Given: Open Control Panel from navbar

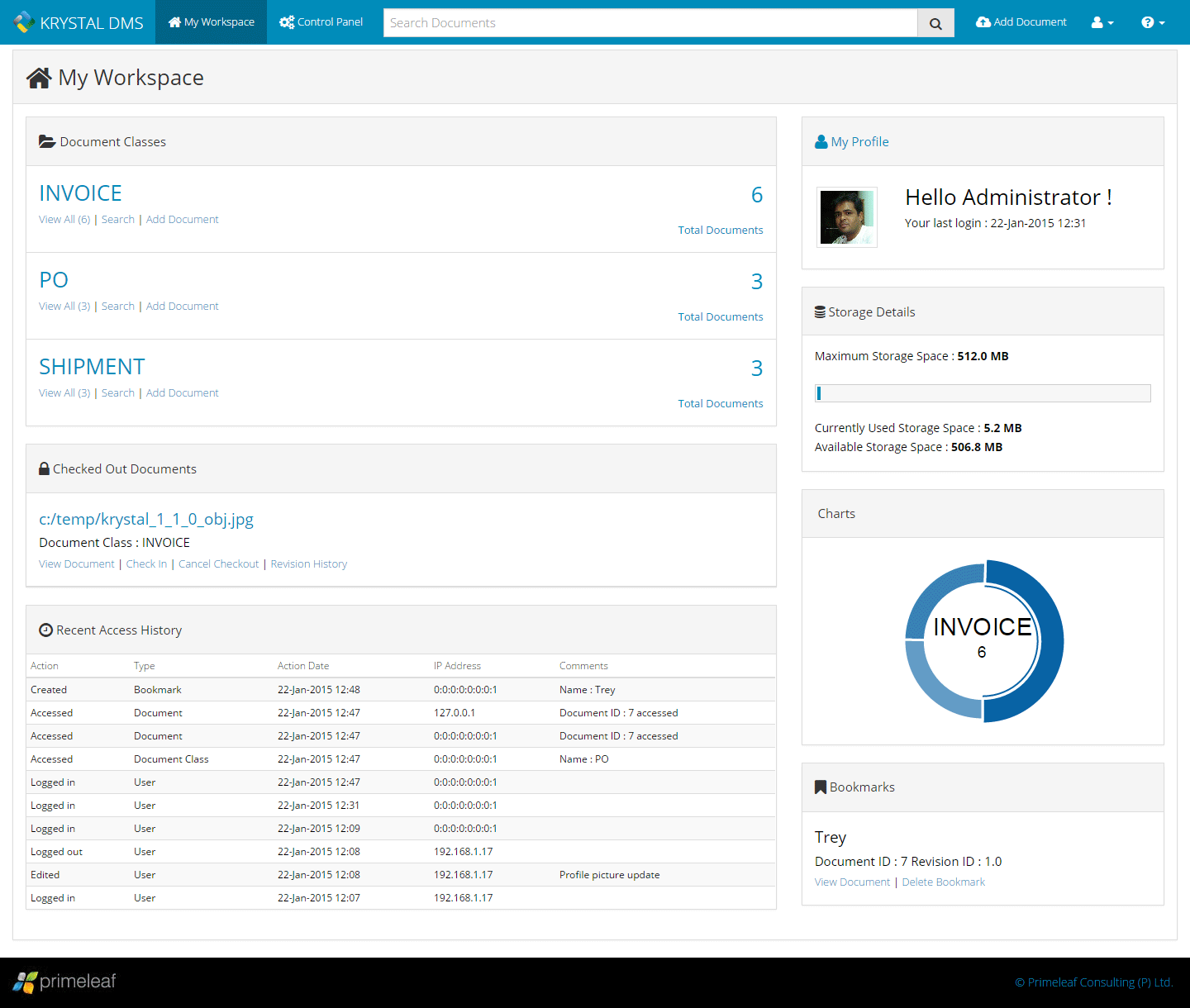Looking at the screenshot, I should pyautogui.click(x=321, y=22).
